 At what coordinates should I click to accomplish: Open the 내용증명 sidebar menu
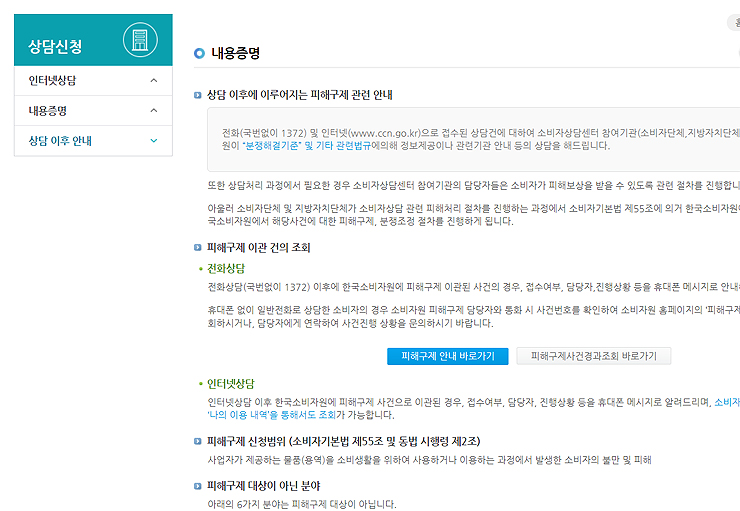tap(93, 110)
